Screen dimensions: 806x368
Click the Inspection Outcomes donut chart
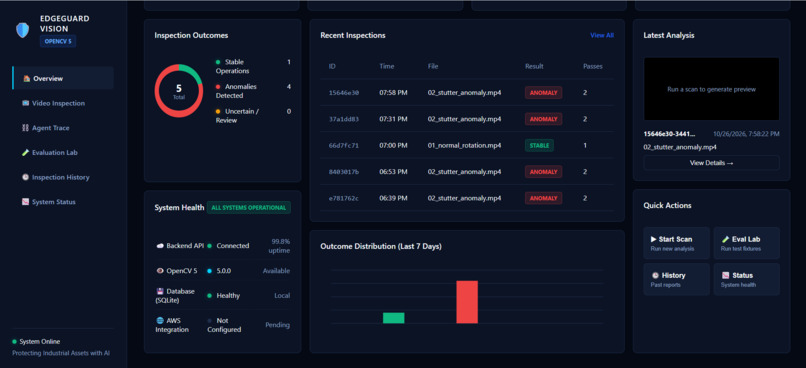point(179,91)
